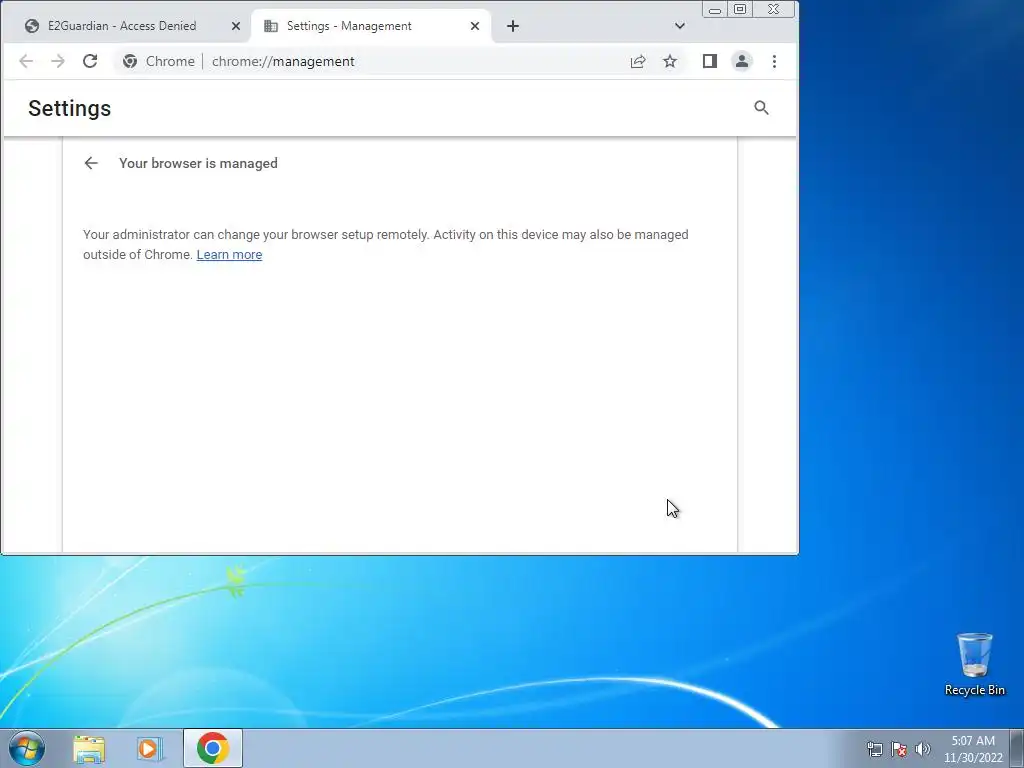Reload the current page
Viewport: 1024px width, 768px height.
coord(90,61)
